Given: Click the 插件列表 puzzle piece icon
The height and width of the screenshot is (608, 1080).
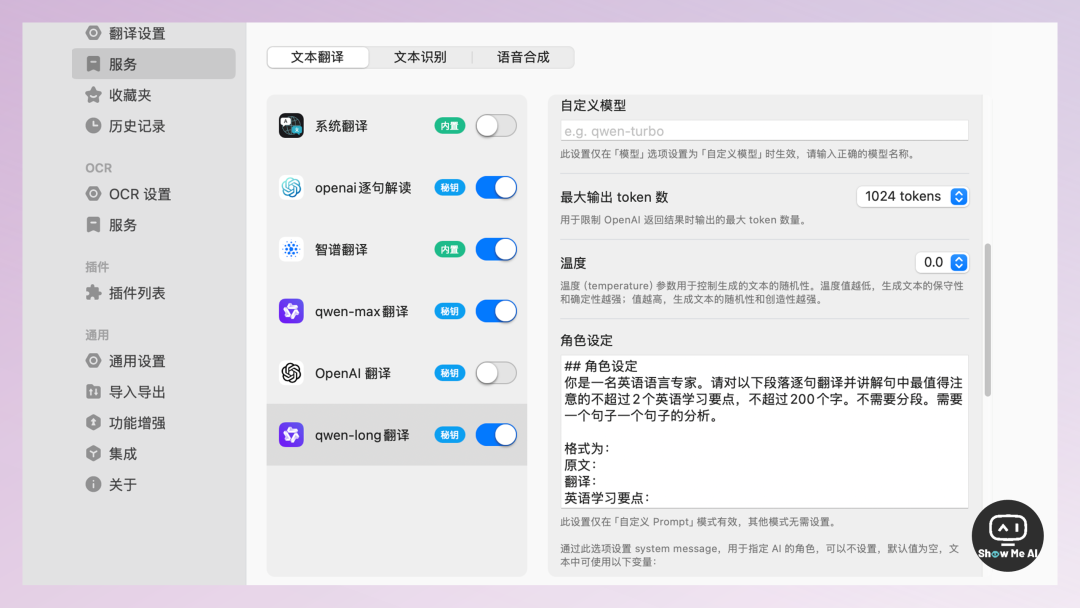Looking at the screenshot, I should pyautogui.click(x=93, y=293).
